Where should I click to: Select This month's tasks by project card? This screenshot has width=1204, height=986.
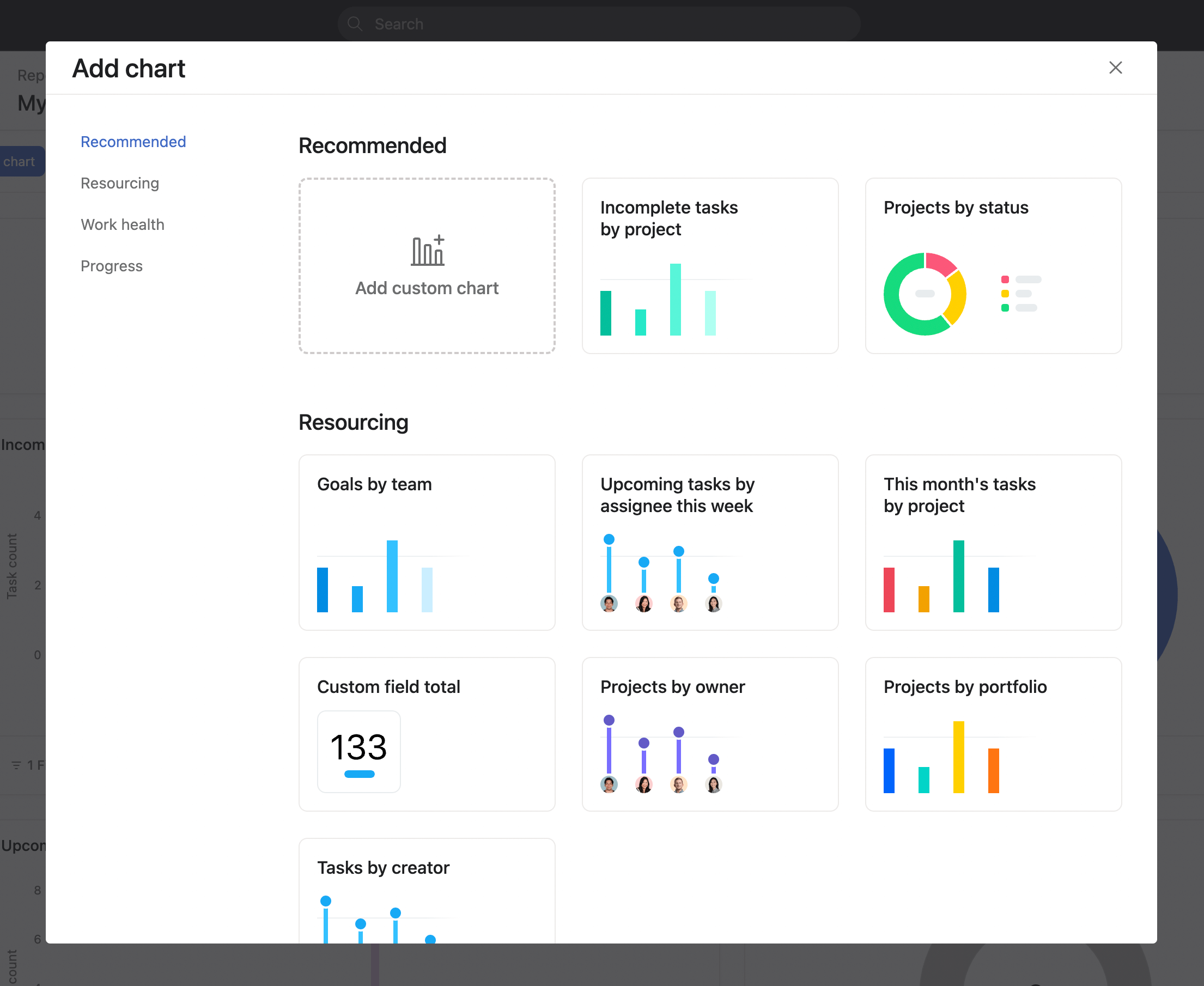click(x=993, y=543)
